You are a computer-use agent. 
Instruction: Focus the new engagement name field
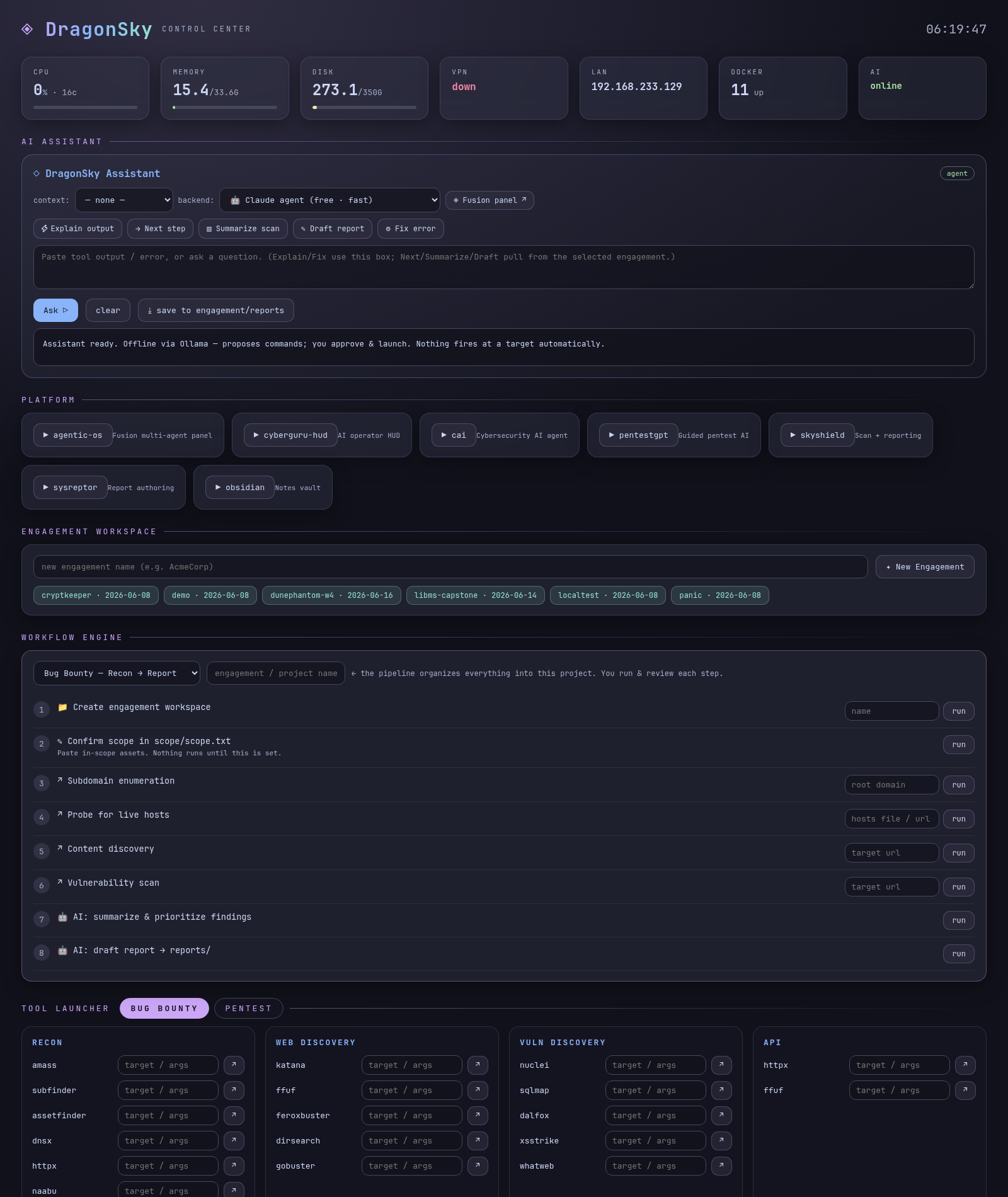pos(450,566)
